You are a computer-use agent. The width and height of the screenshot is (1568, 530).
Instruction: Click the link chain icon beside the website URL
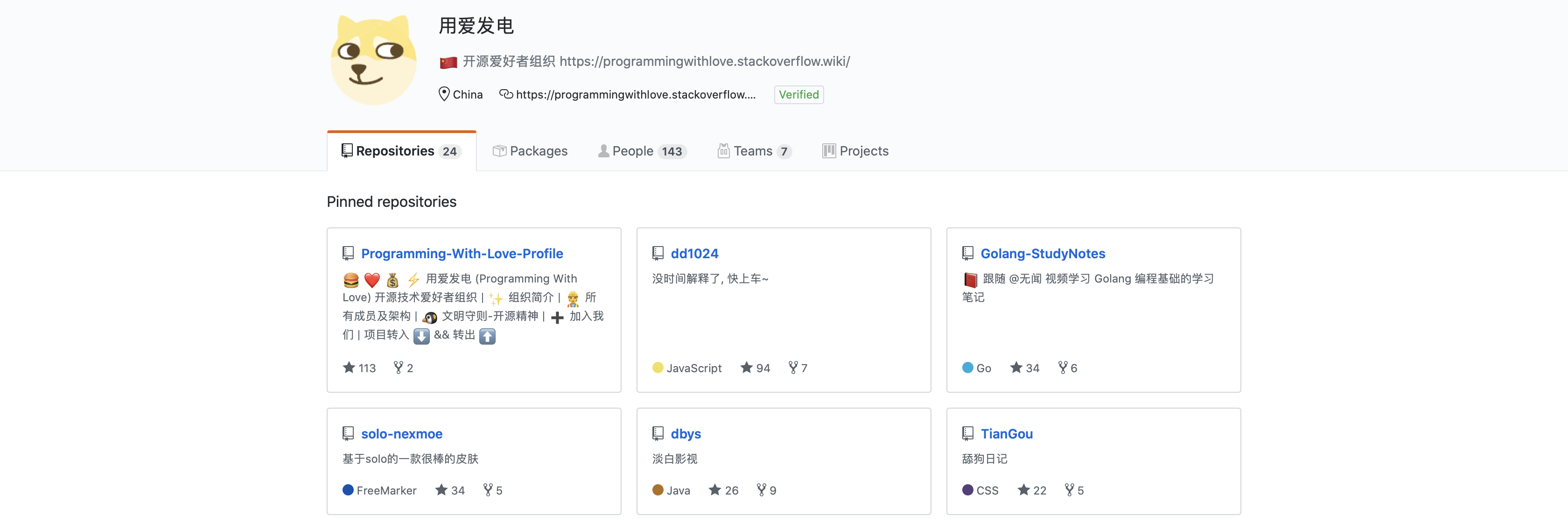(x=506, y=94)
